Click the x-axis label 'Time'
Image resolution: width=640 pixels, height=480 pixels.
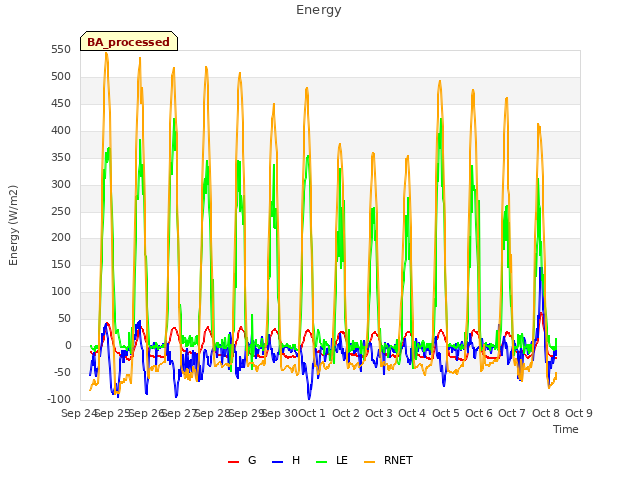(x=566, y=429)
